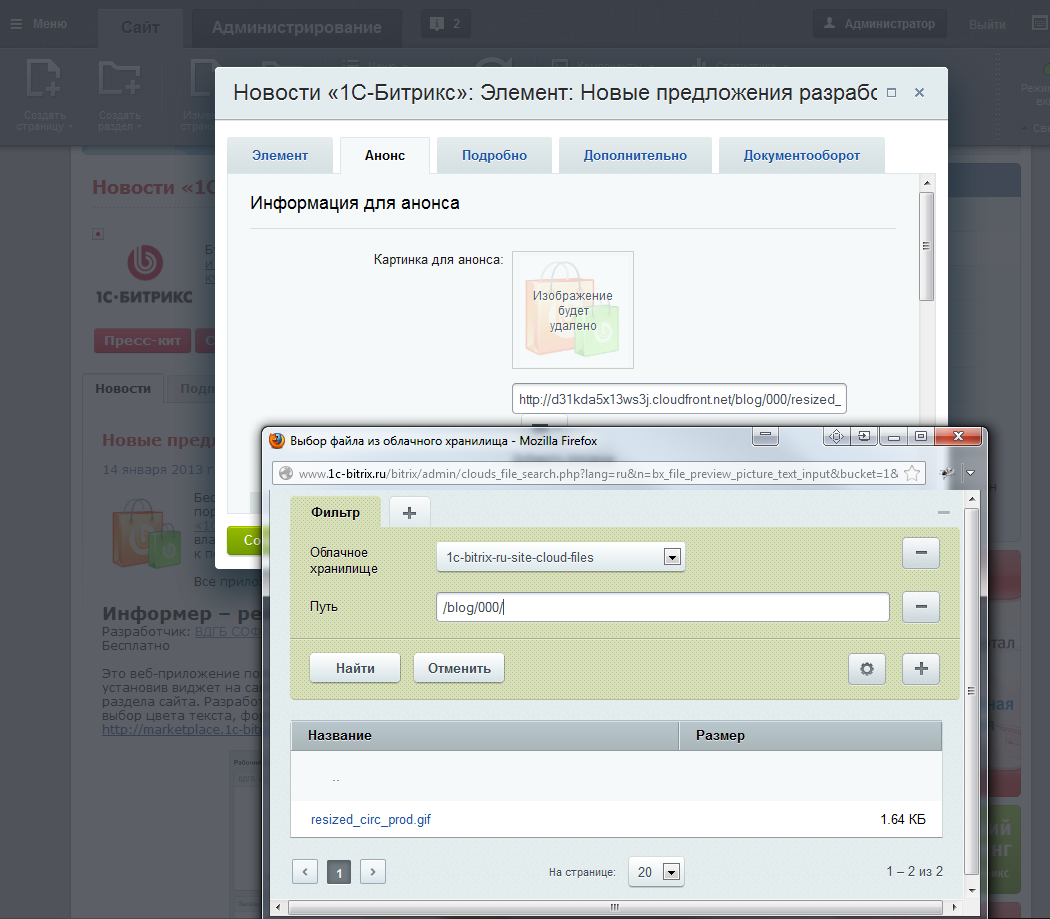Screen dimensions: 1050x919
Task: Switch to the Администрирование tab
Action: pos(297,27)
